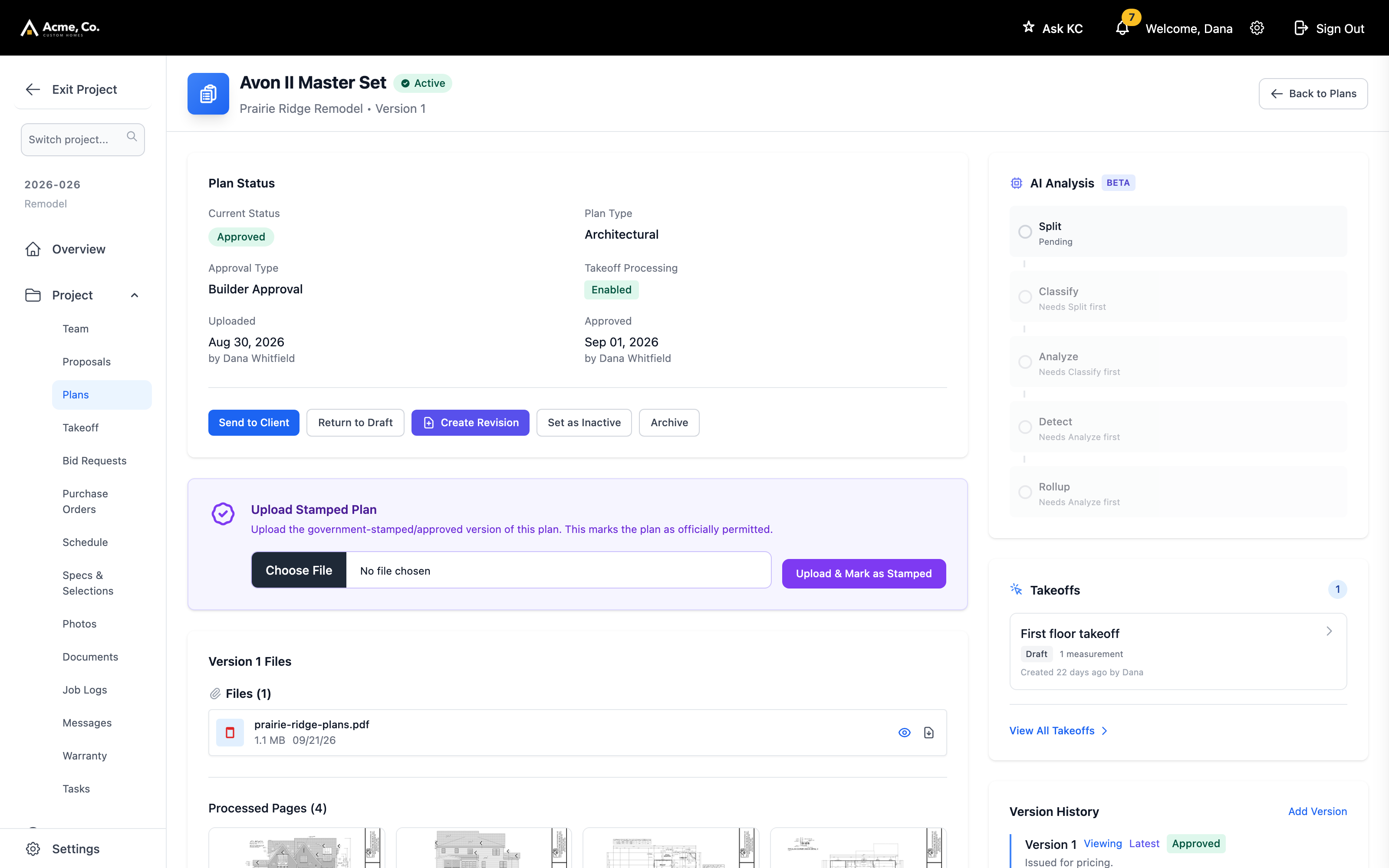Image resolution: width=1389 pixels, height=868 pixels.
Task: Click Add Version link
Action: tap(1317, 811)
